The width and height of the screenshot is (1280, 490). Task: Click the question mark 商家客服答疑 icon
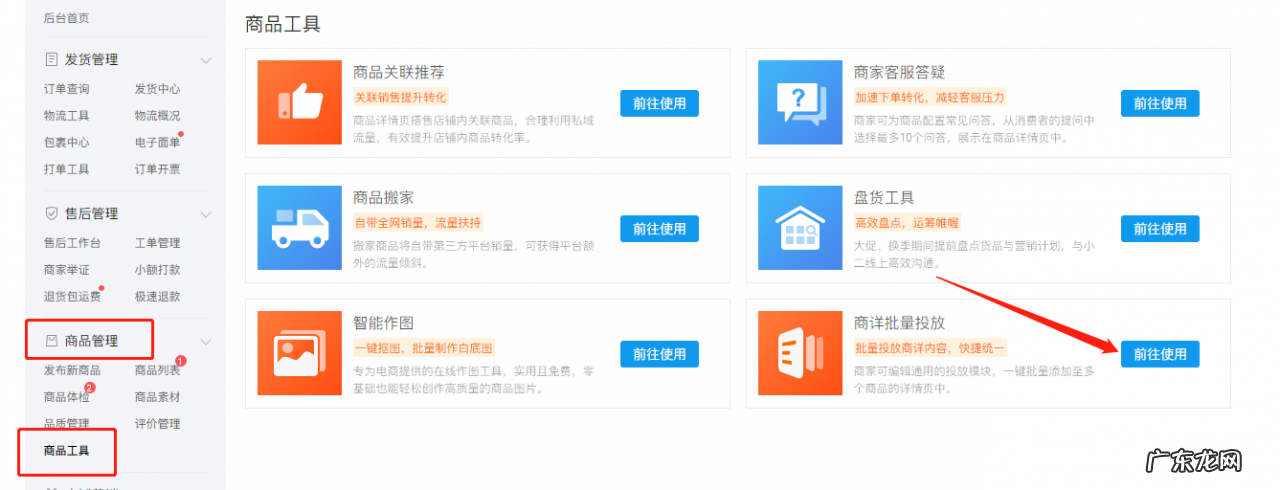(x=800, y=103)
